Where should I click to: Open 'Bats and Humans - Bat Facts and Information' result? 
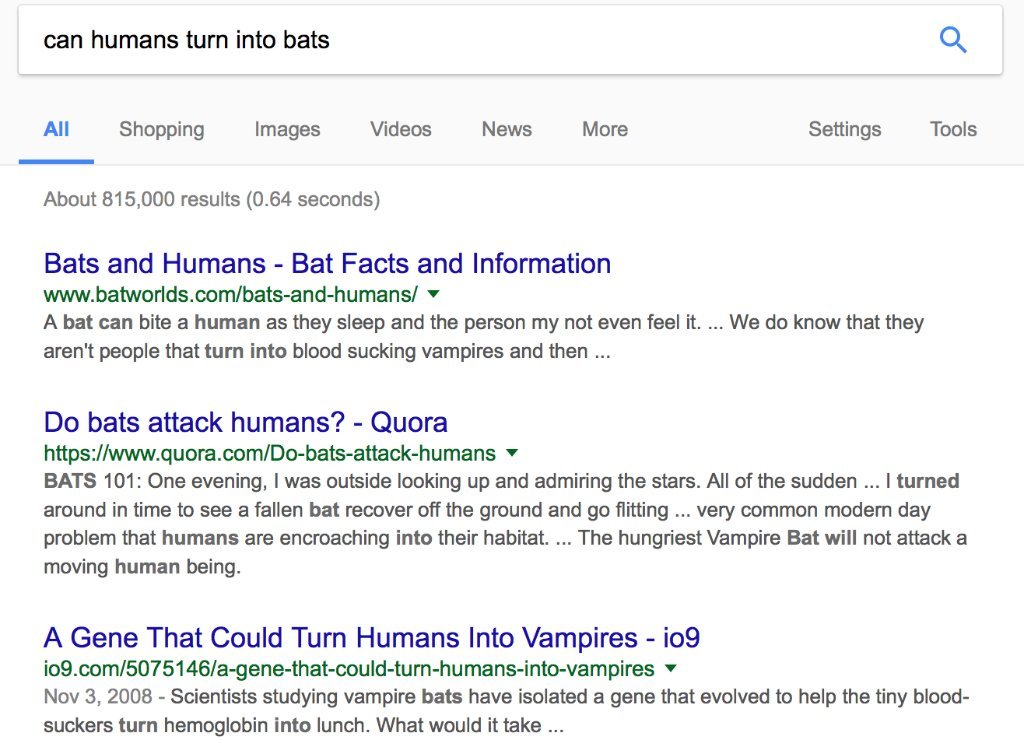pyautogui.click(x=327, y=263)
